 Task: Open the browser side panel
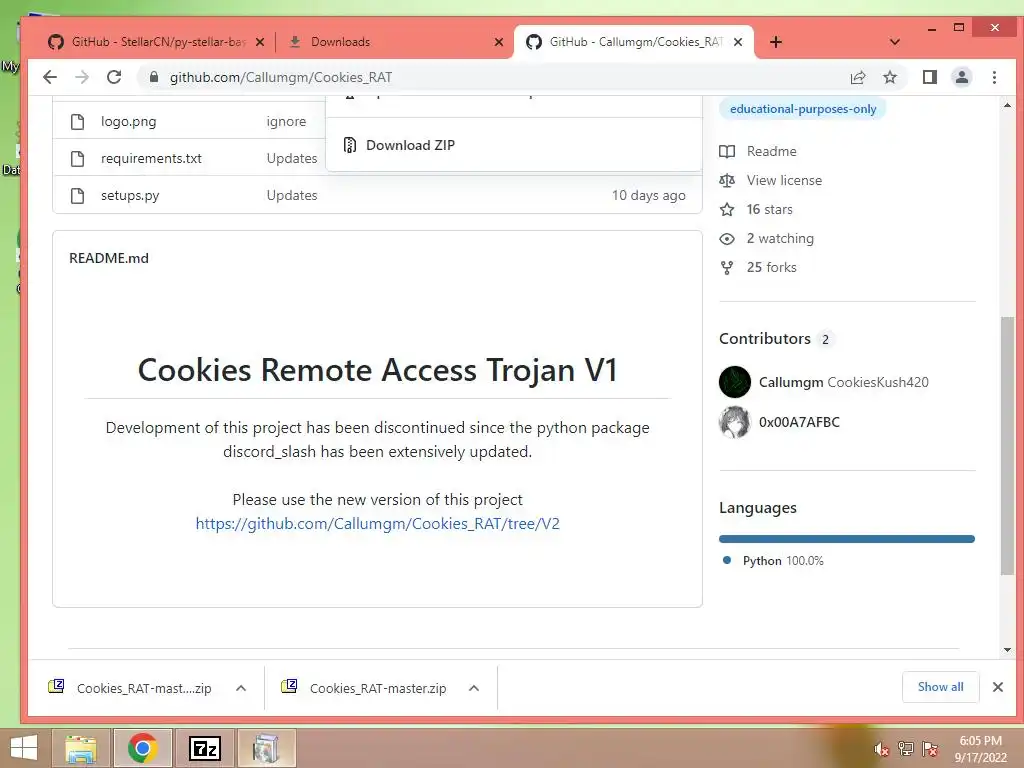pos(929,77)
